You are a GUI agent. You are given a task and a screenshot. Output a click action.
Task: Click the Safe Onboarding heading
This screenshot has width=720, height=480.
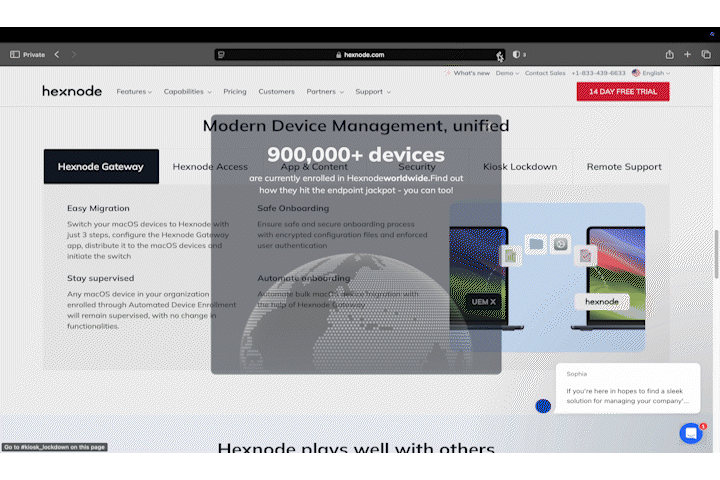(293, 208)
